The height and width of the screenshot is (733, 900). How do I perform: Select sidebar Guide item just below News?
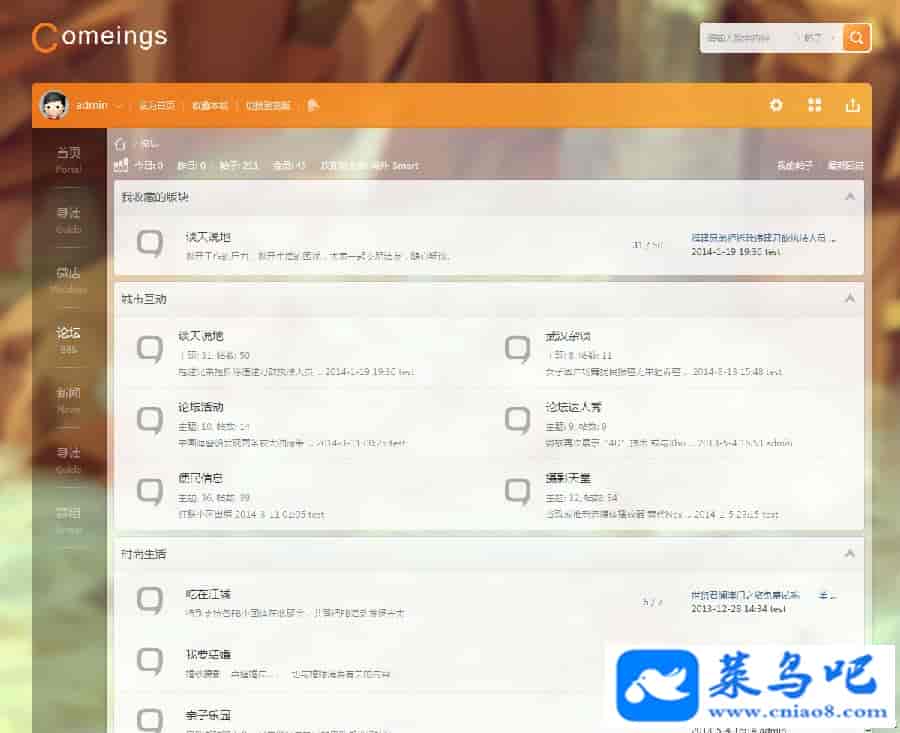tap(68, 460)
